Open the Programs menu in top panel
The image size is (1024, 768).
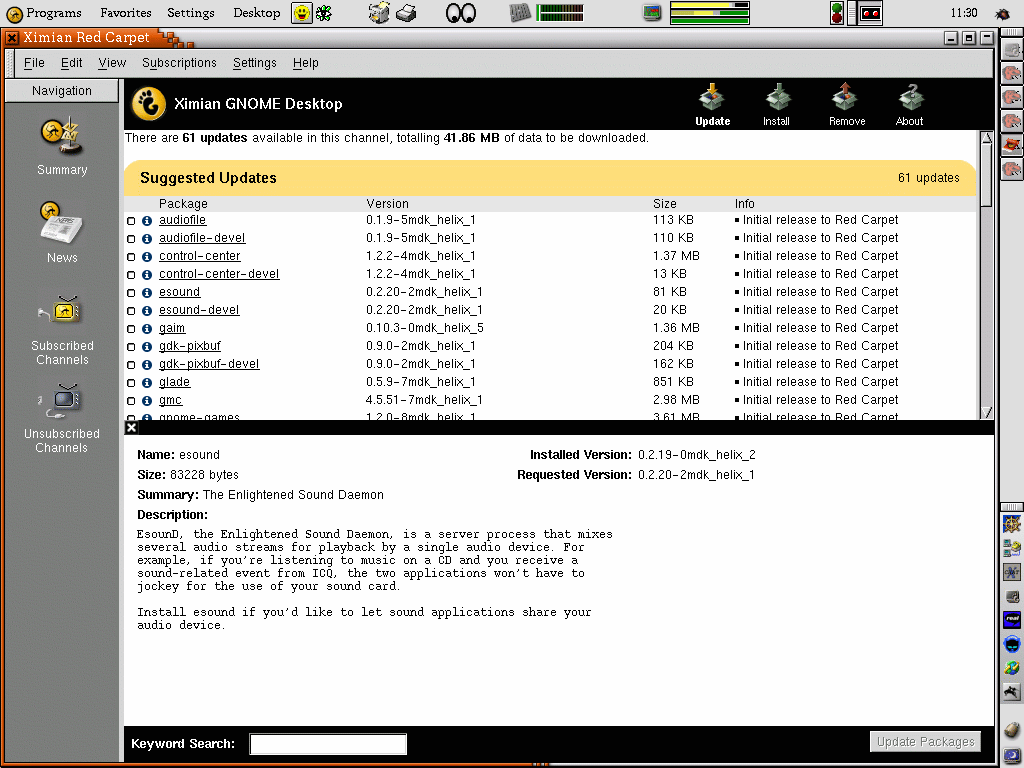click(44, 12)
